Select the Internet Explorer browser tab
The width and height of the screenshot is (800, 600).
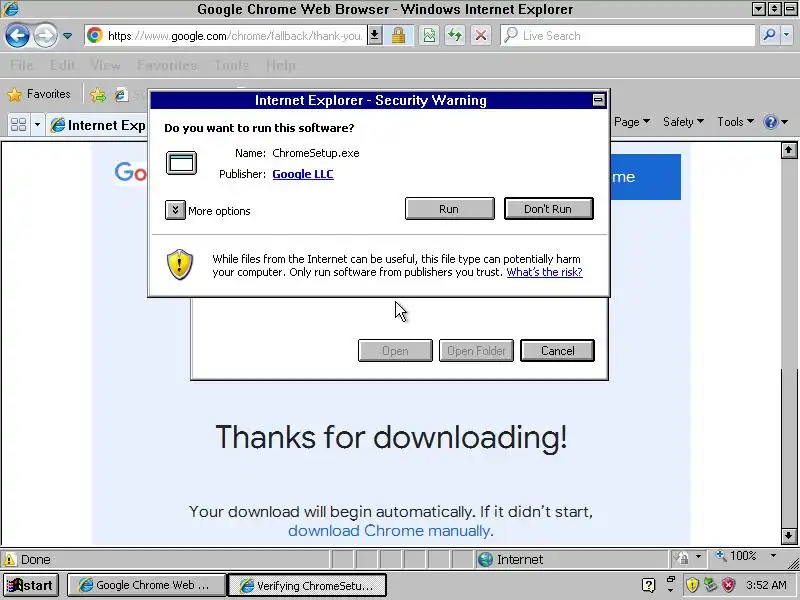pos(98,125)
